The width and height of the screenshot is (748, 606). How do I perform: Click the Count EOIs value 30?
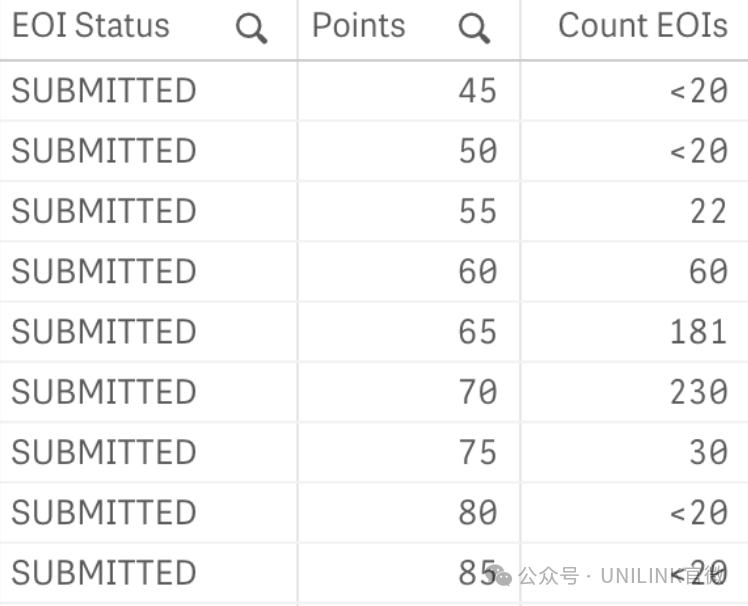[x=708, y=452]
